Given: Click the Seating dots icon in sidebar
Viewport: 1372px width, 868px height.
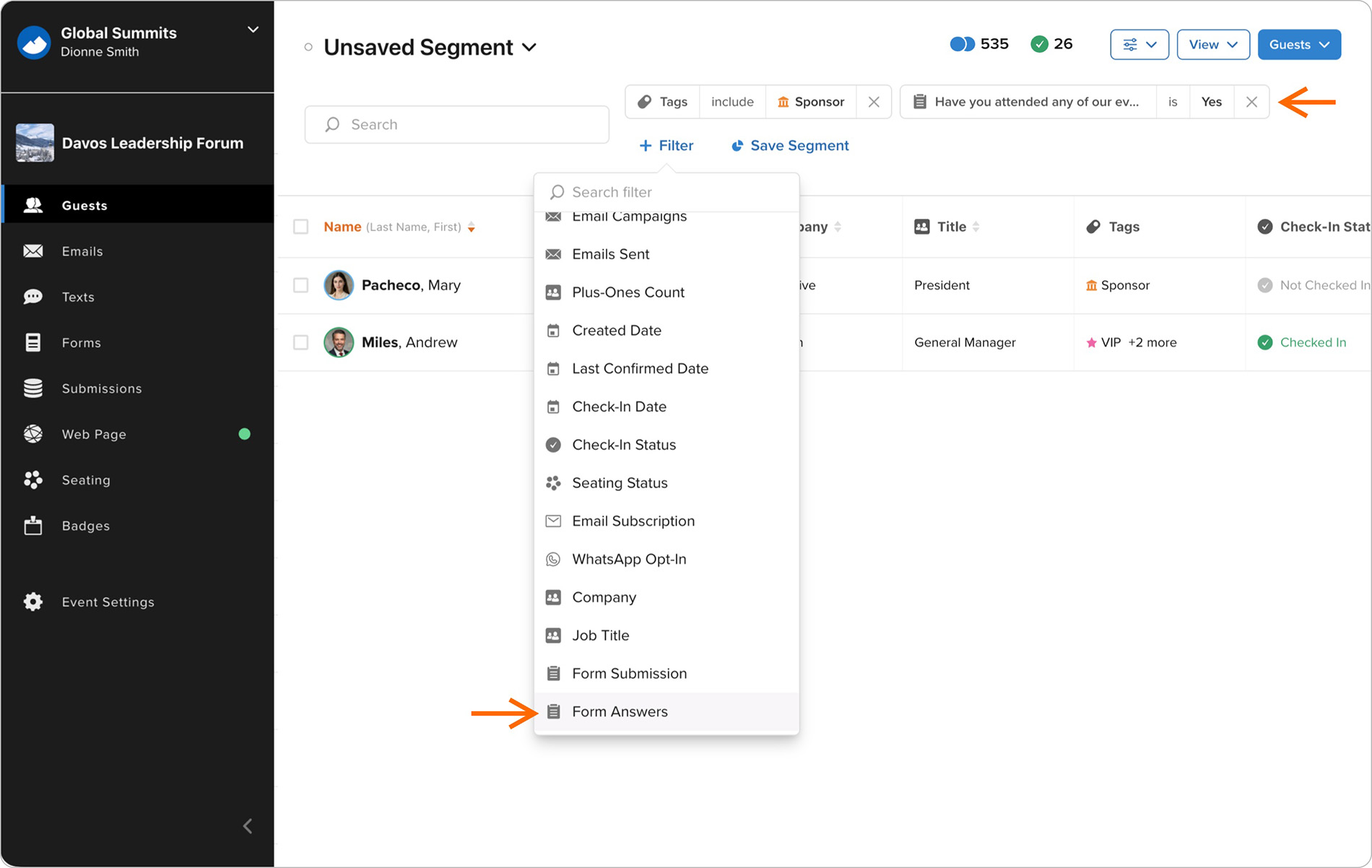Looking at the screenshot, I should 33,480.
